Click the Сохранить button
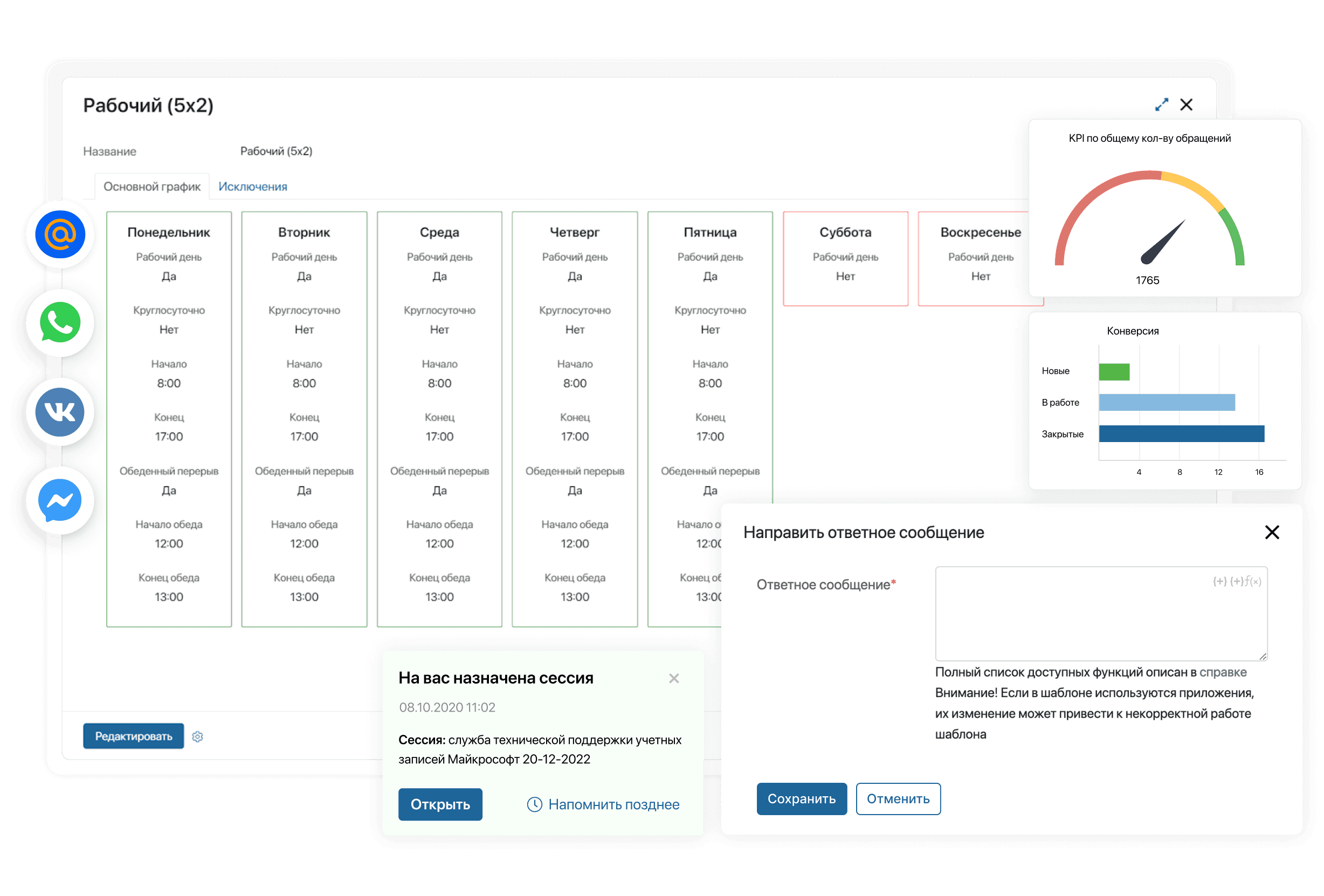This screenshot has height=896, width=1324. pyautogui.click(x=801, y=798)
